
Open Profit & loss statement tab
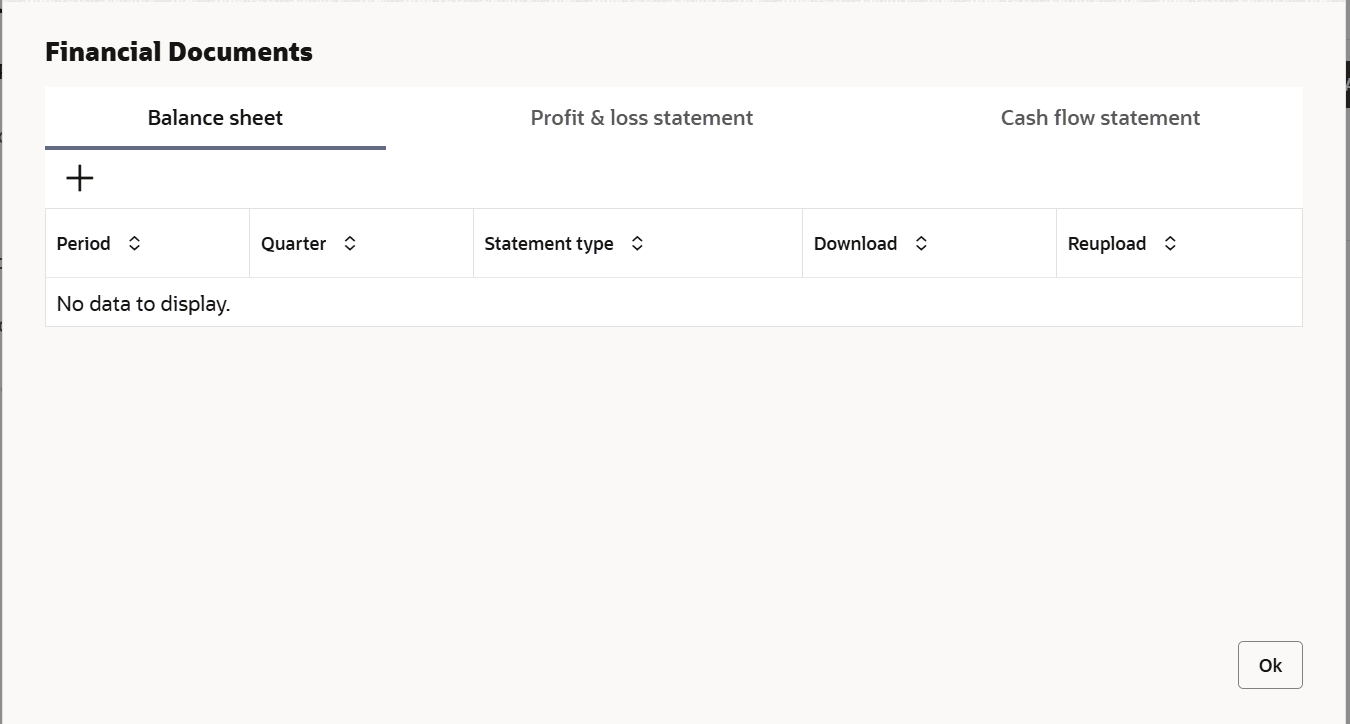click(642, 118)
